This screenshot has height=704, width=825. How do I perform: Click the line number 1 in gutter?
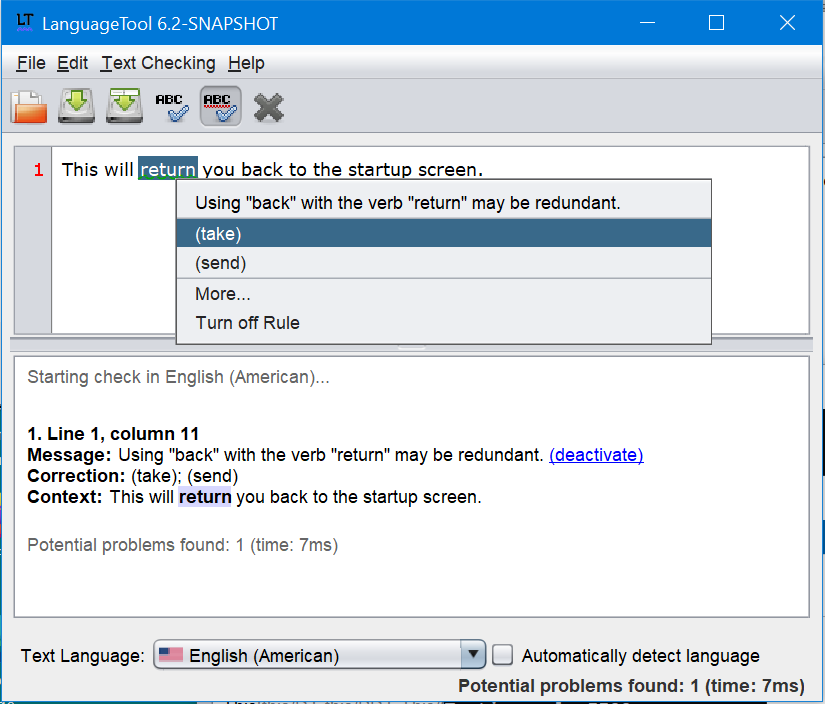(x=38, y=170)
